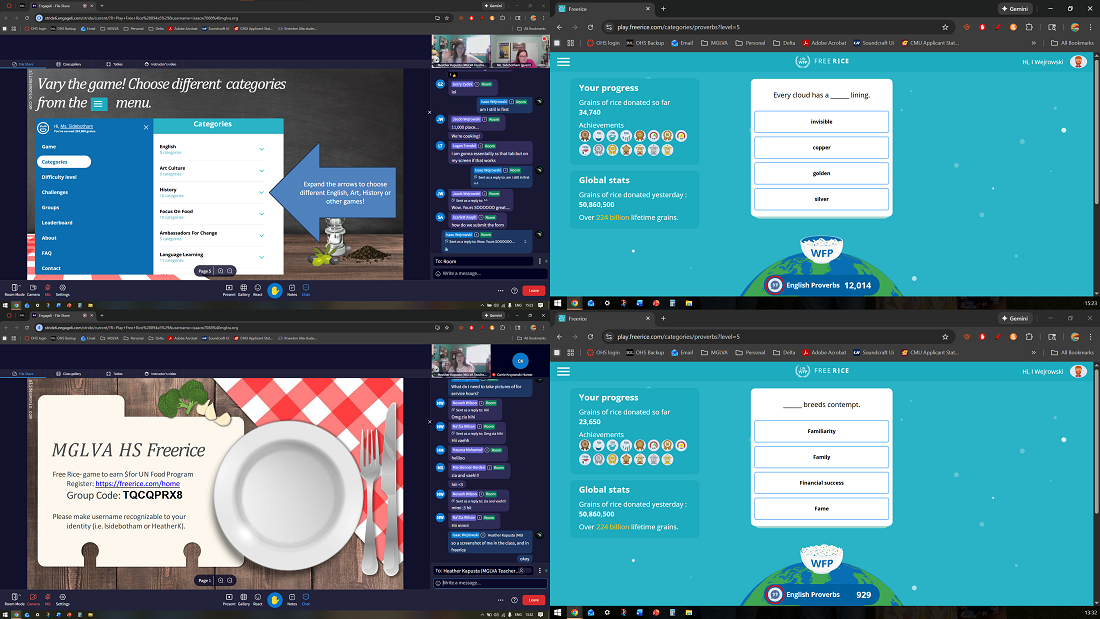Click Heather Kapusta video thumbnail in Vary-the-game window
The image size is (1100, 619).
[x=461, y=51]
